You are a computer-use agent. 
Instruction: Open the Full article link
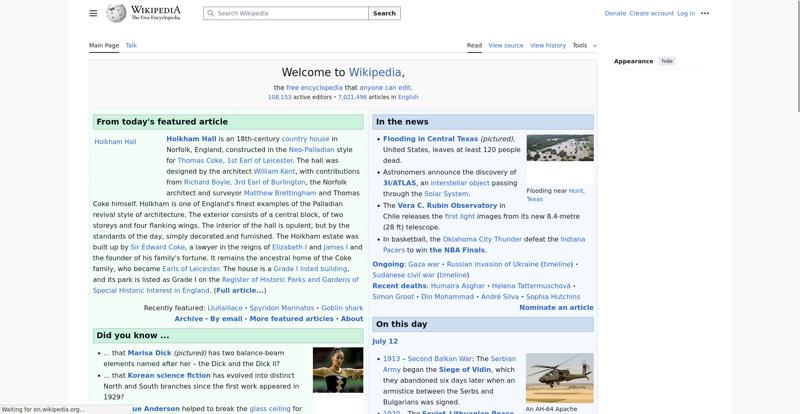point(240,290)
